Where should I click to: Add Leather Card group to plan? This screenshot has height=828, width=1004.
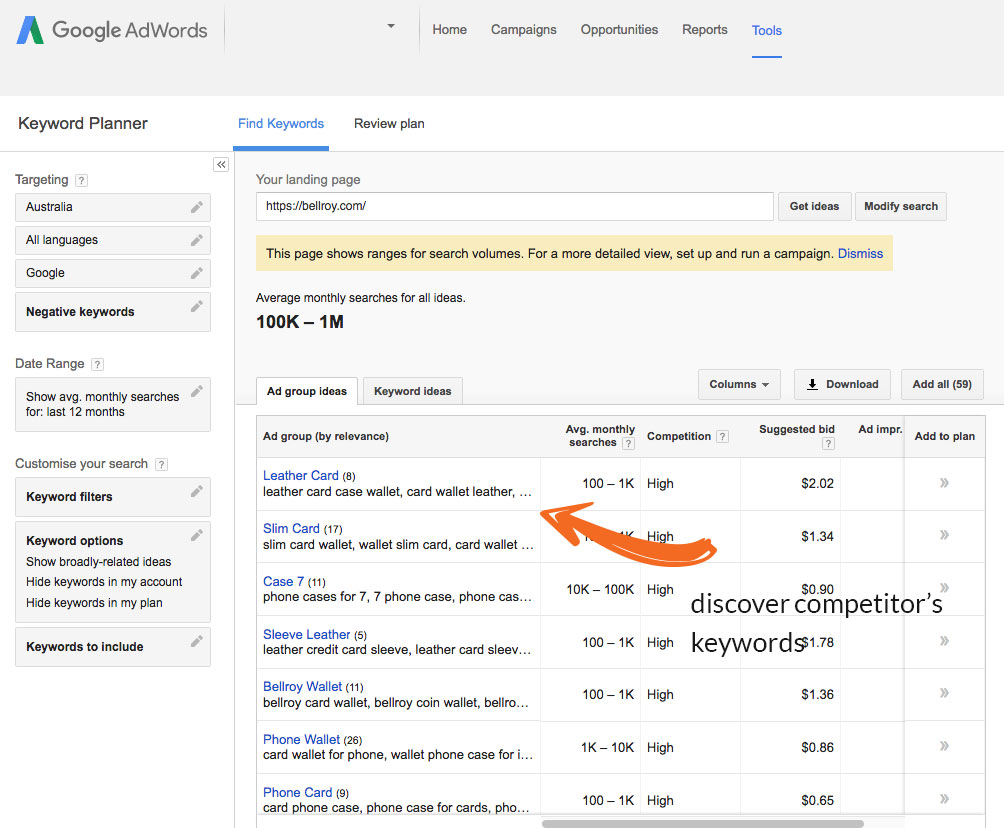click(944, 483)
